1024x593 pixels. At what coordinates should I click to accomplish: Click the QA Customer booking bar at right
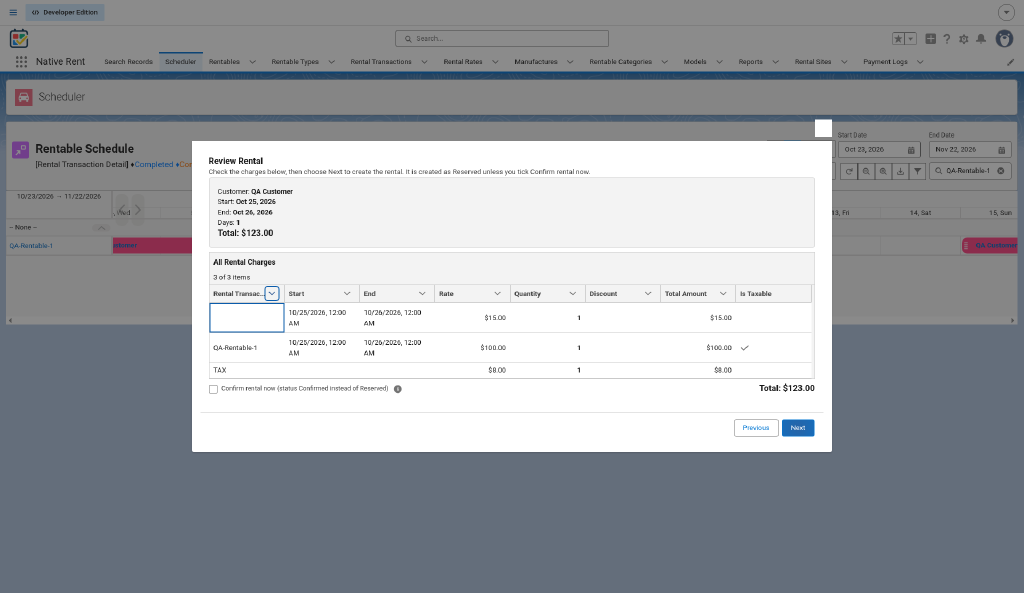click(x=989, y=246)
